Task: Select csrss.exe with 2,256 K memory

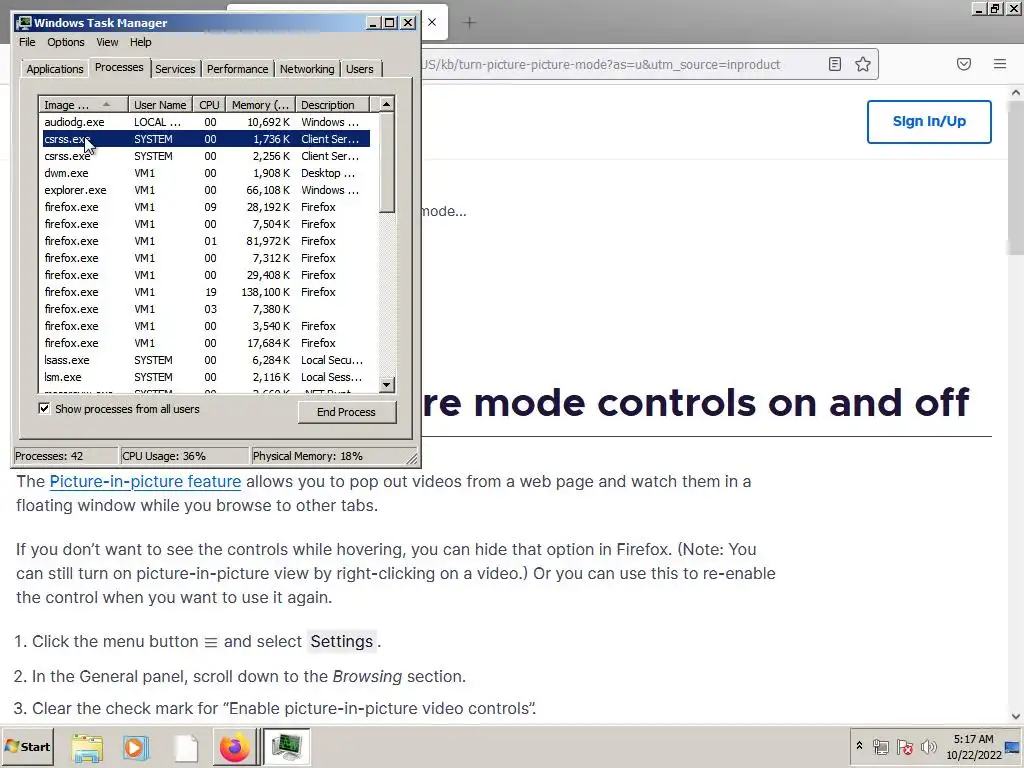Action: (206, 156)
